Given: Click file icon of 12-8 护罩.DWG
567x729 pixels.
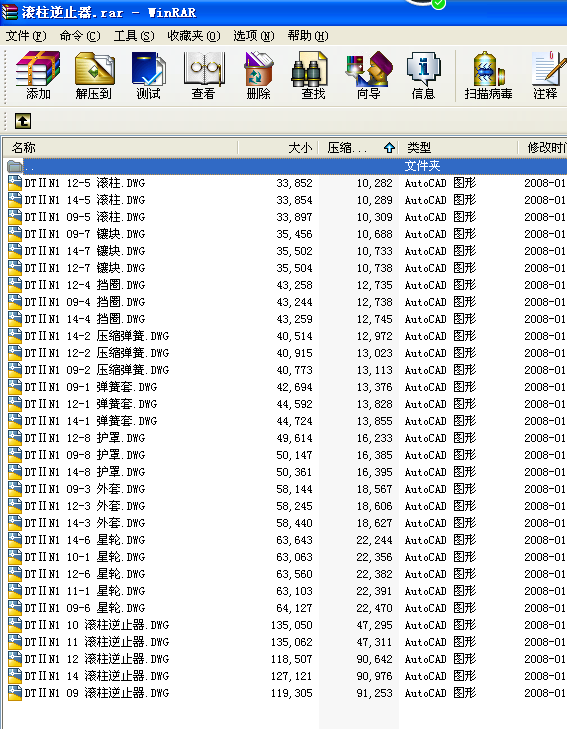Looking at the screenshot, I should pyautogui.click(x=15, y=438).
